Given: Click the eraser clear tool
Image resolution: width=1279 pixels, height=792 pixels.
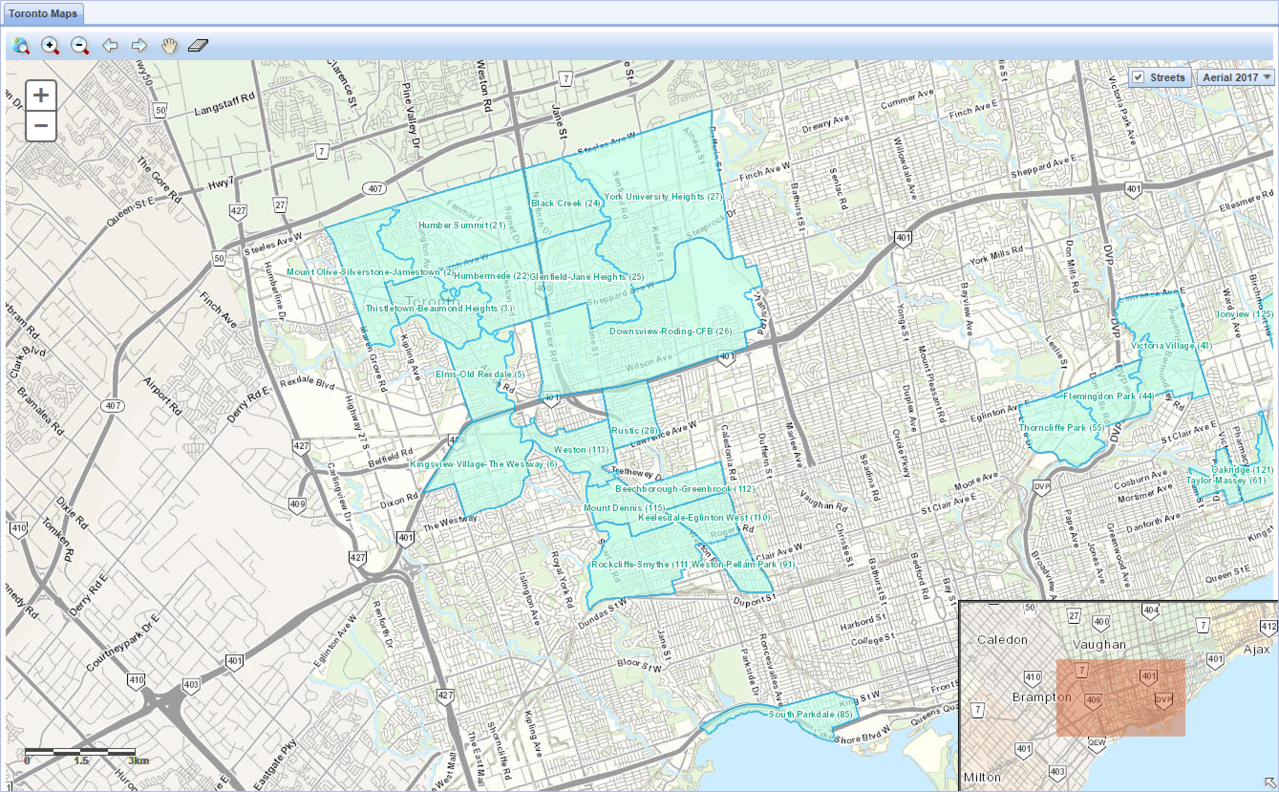Looking at the screenshot, I should tap(198, 46).
